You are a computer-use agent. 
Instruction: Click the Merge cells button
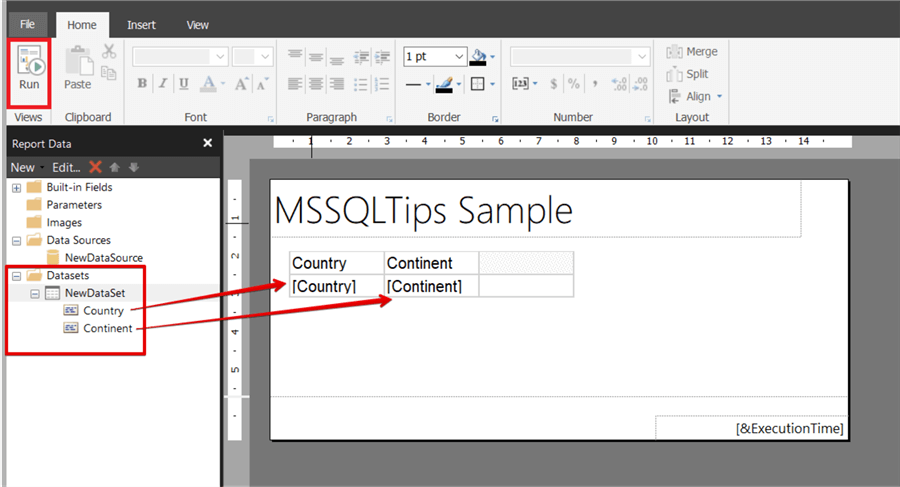tap(692, 52)
